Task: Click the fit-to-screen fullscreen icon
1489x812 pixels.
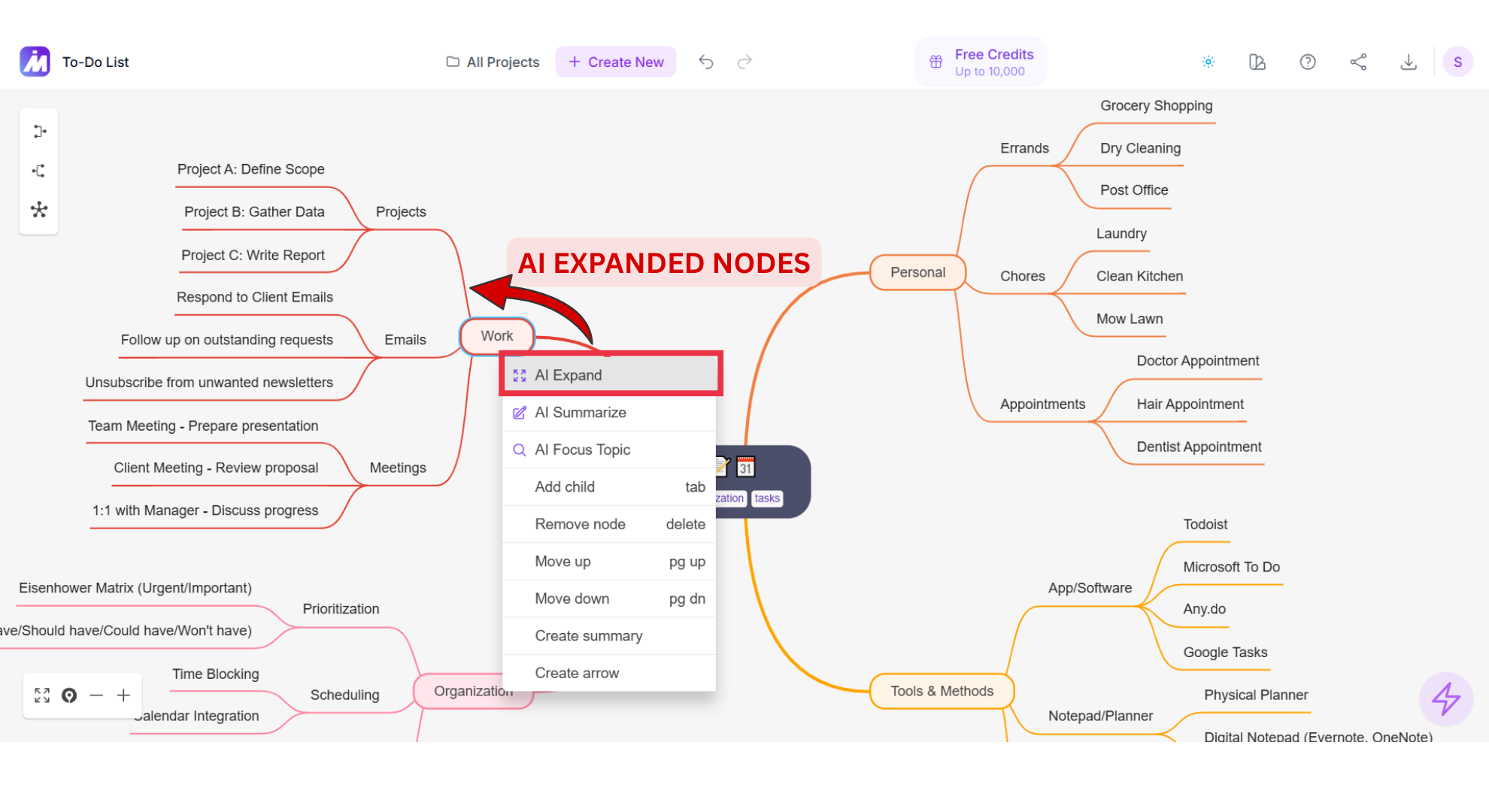Action: point(42,695)
